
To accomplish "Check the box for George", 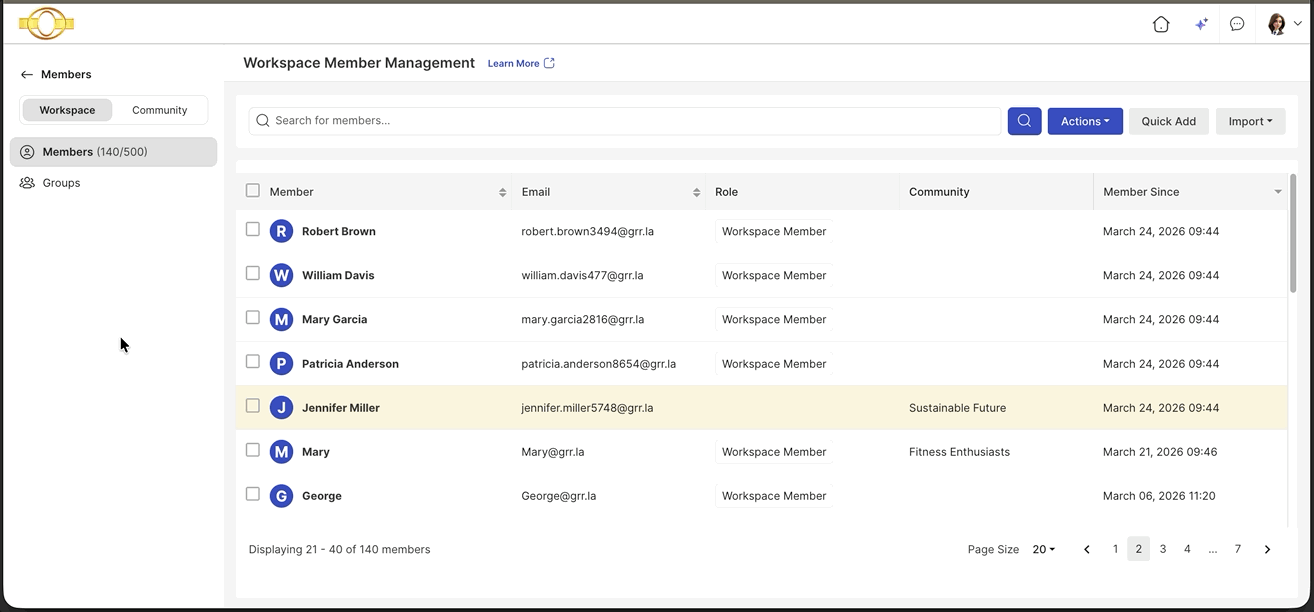I will [x=253, y=494].
